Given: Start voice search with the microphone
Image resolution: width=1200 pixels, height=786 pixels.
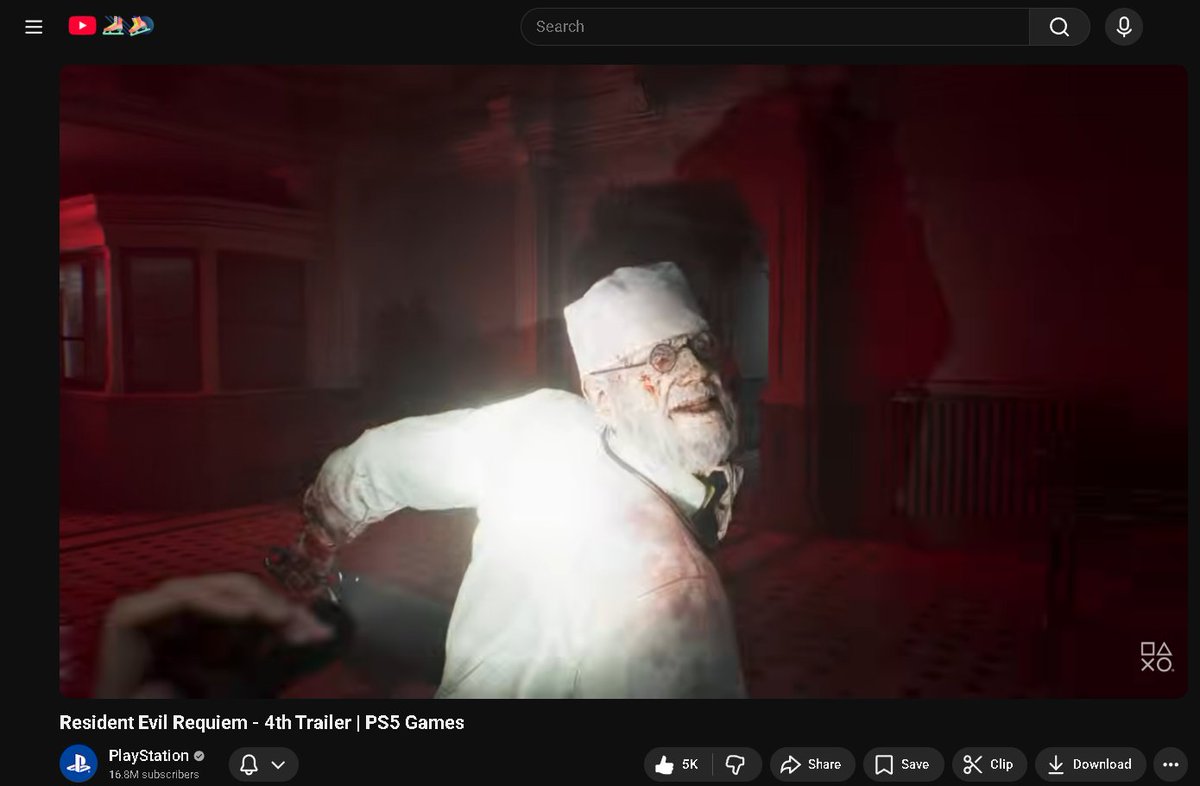Looking at the screenshot, I should pyautogui.click(x=1124, y=27).
